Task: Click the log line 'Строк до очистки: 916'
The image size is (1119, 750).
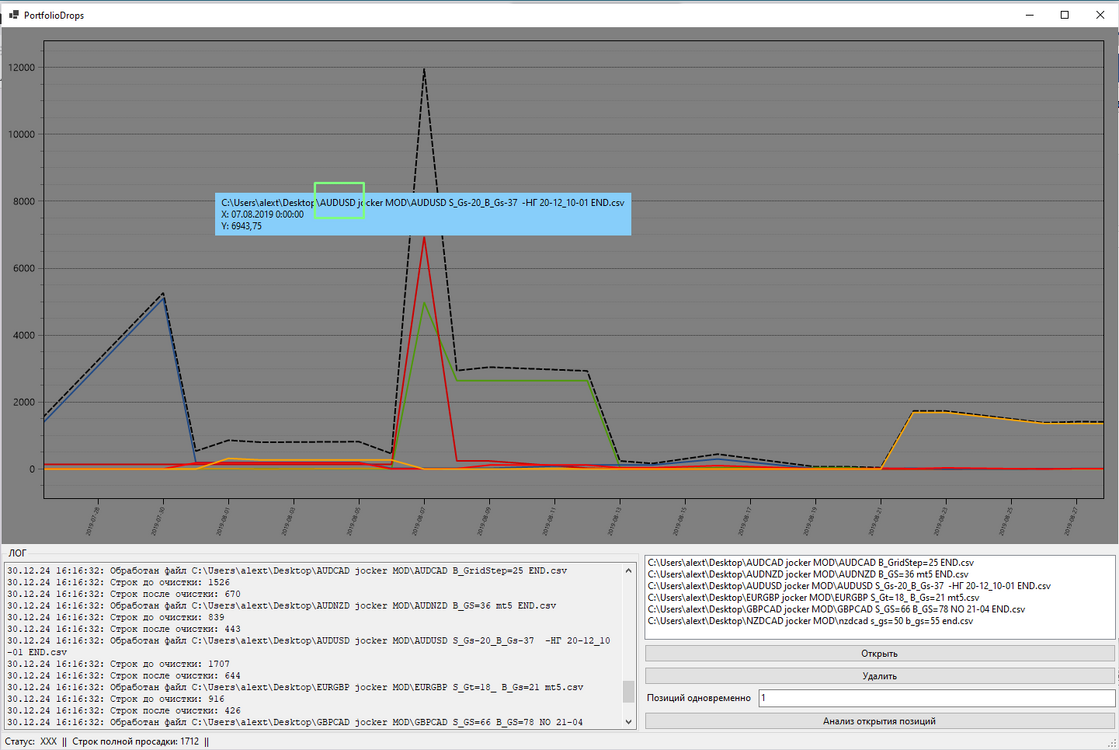Action: 116,699
